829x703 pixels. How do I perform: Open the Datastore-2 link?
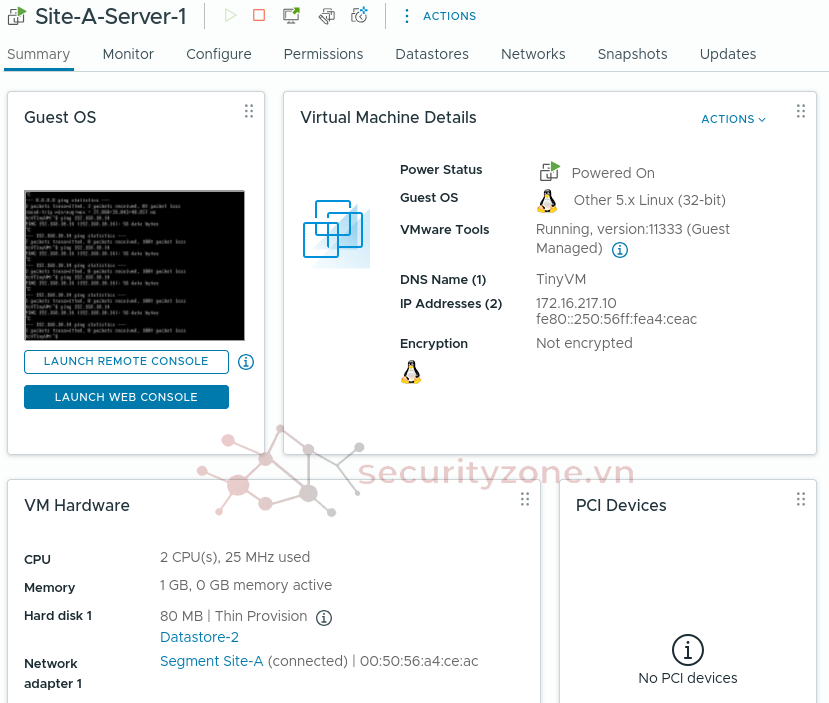tap(199, 637)
